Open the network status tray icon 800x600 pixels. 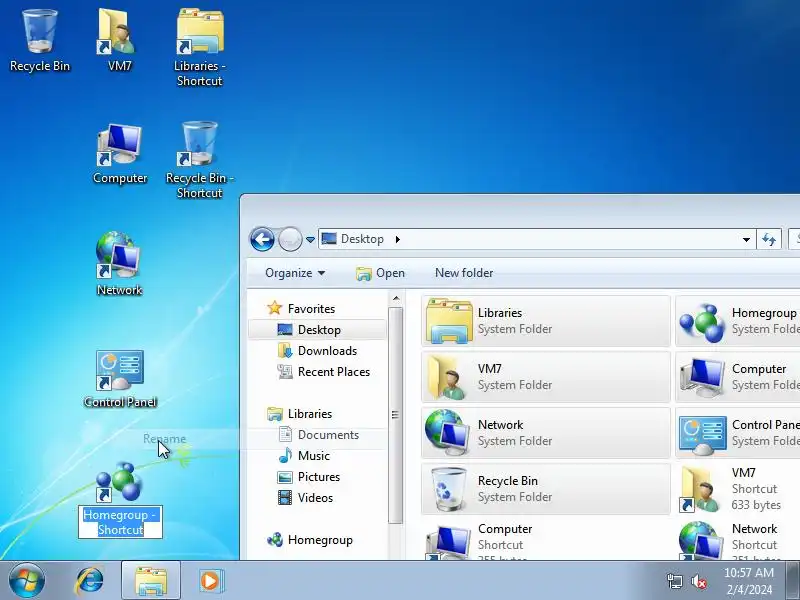tap(674, 581)
